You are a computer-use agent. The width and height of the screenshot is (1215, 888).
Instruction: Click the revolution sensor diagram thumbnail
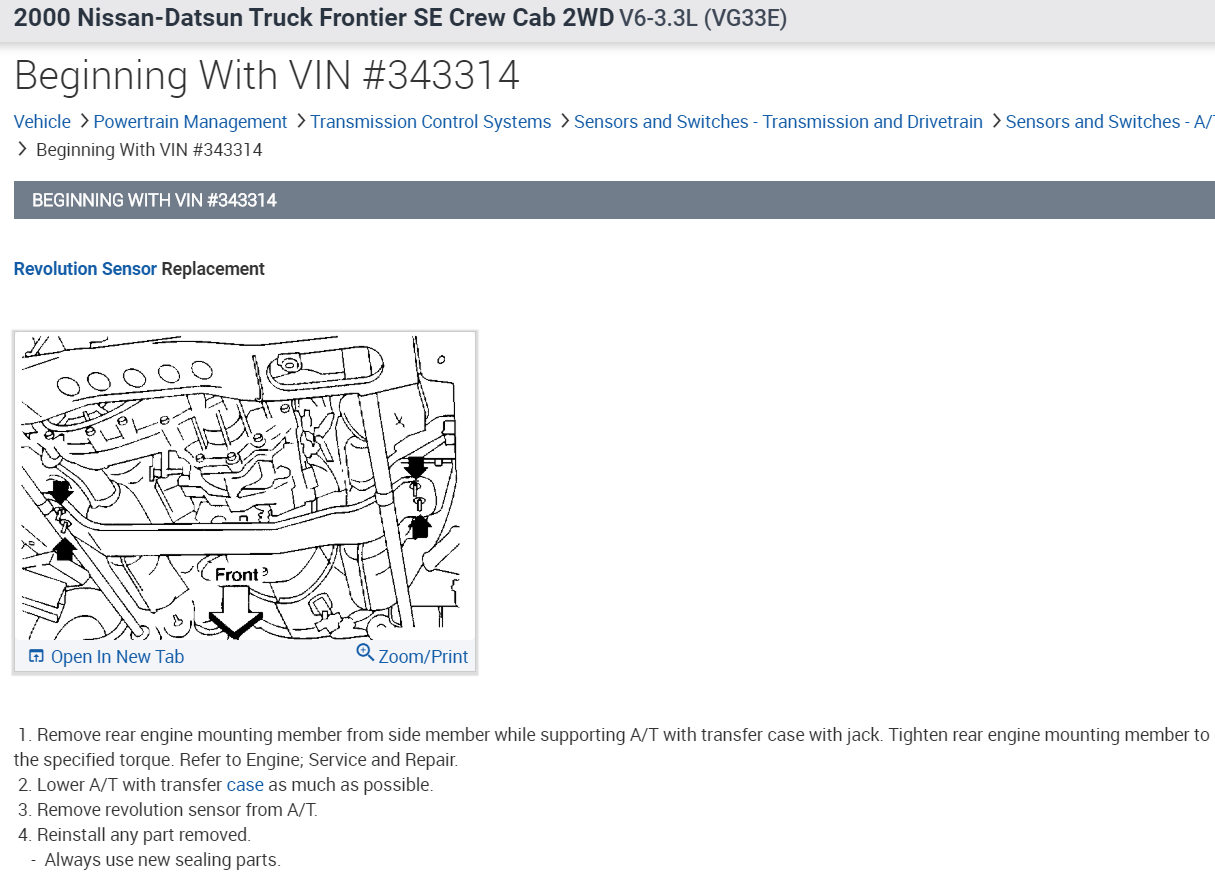245,487
